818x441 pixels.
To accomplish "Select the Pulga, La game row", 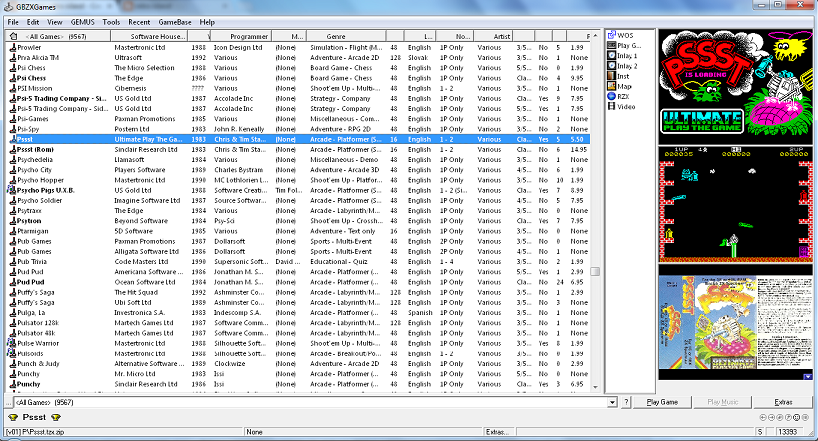I will click(299, 313).
